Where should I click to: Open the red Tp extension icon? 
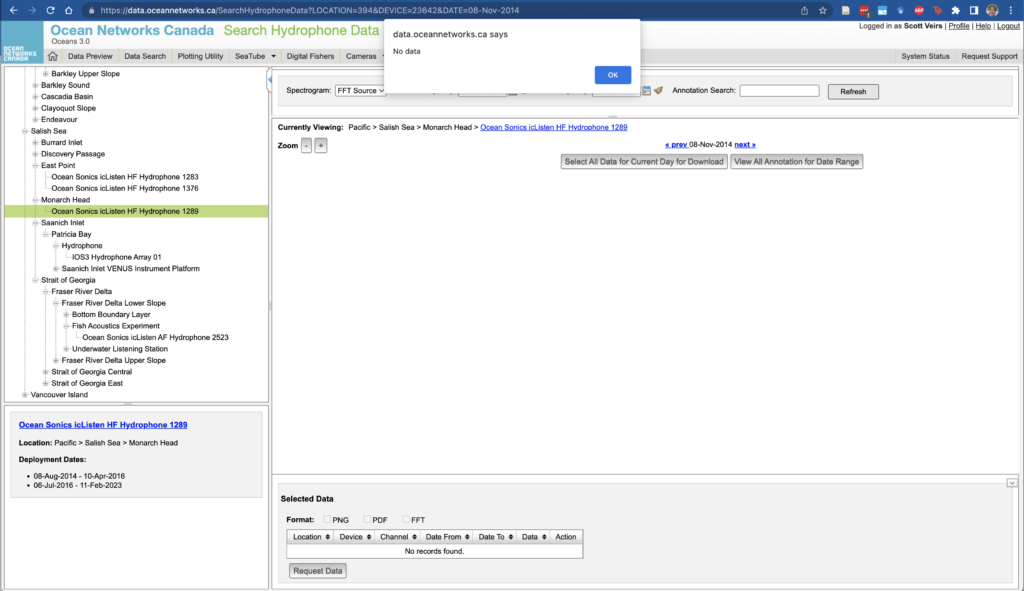pos(937,10)
